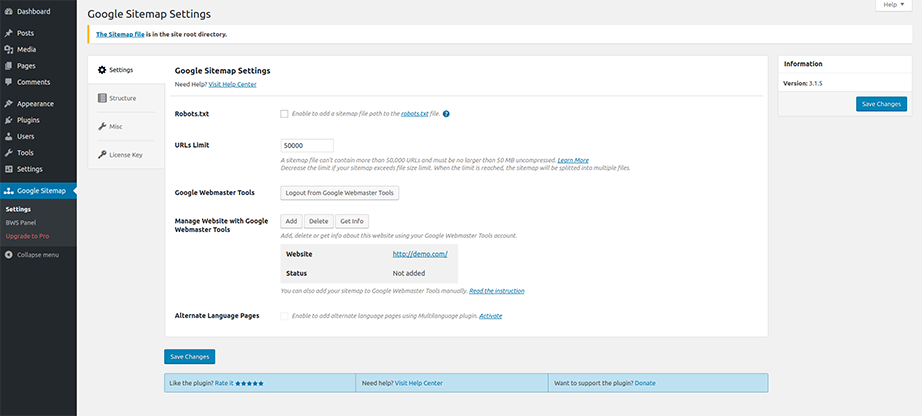Click Activate Multilanguage plugin link
The height and width of the screenshot is (416, 922).
pyautogui.click(x=490, y=316)
